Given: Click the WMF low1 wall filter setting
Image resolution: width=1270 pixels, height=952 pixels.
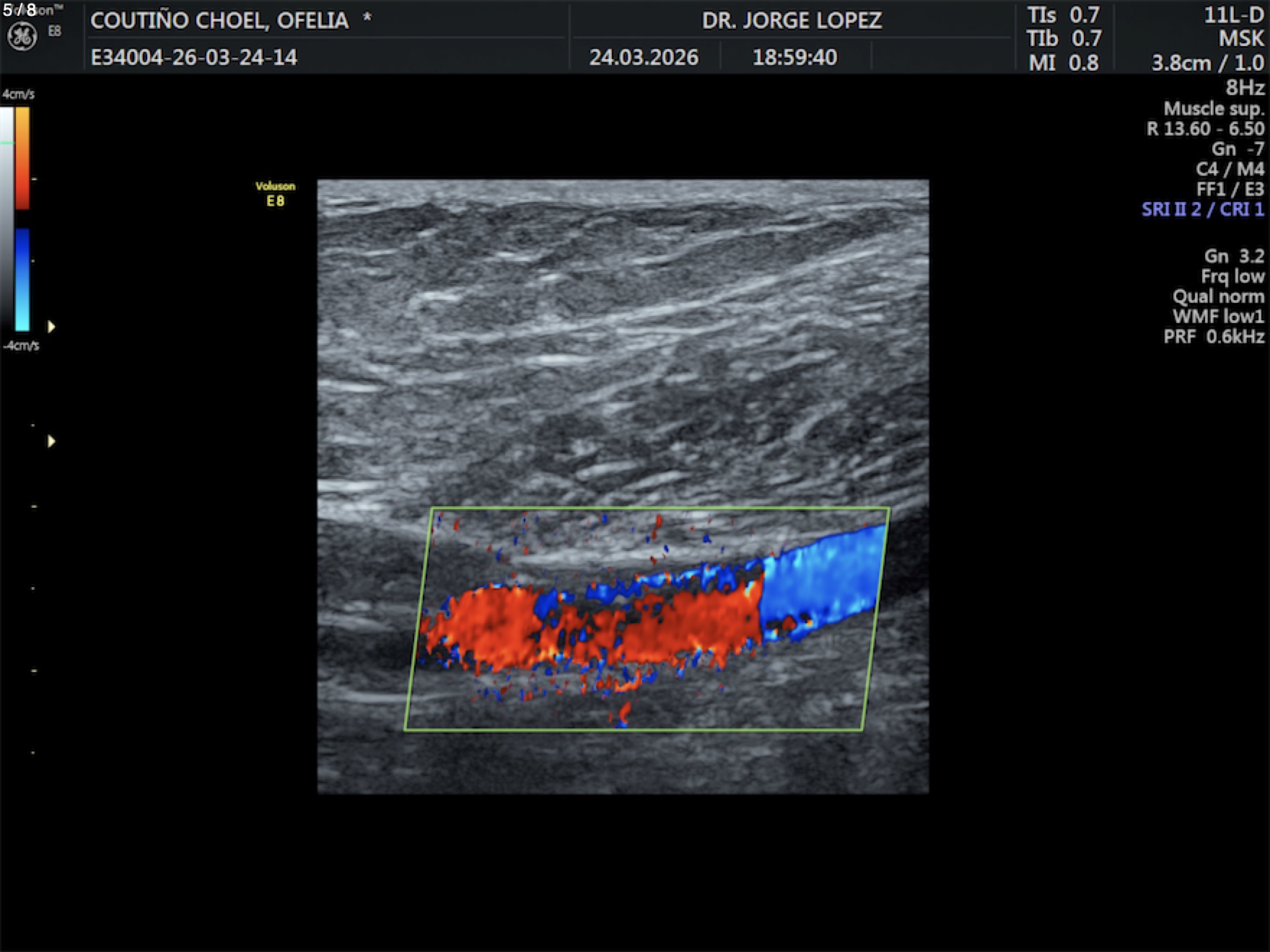Looking at the screenshot, I should point(1218,316).
